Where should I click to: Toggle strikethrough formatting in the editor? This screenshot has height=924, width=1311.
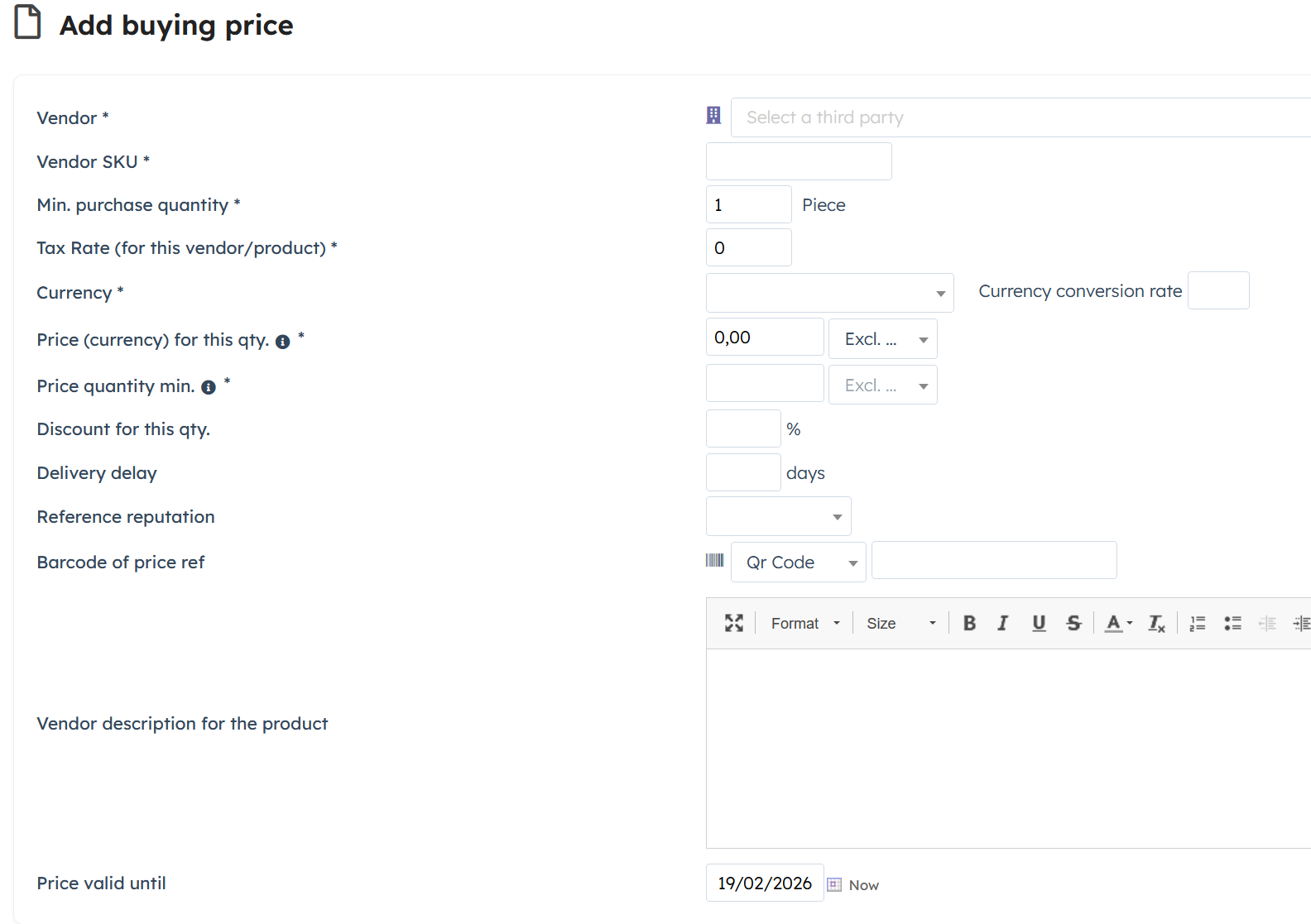click(x=1073, y=623)
